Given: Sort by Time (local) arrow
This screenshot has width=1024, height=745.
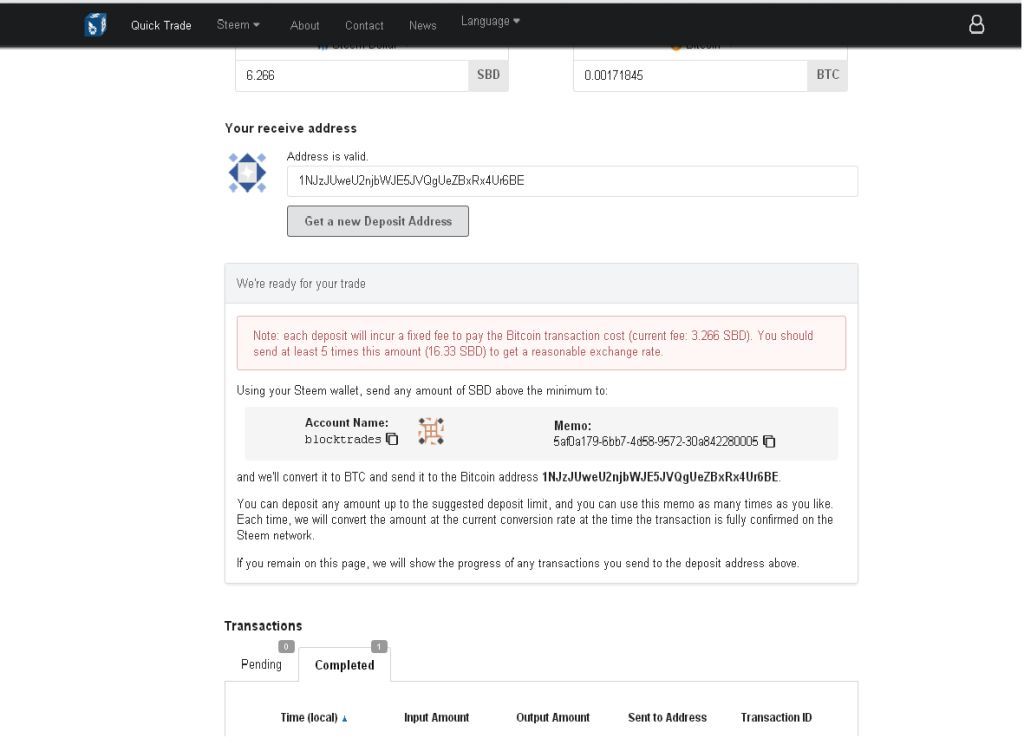Looking at the screenshot, I should coord(344,719).
